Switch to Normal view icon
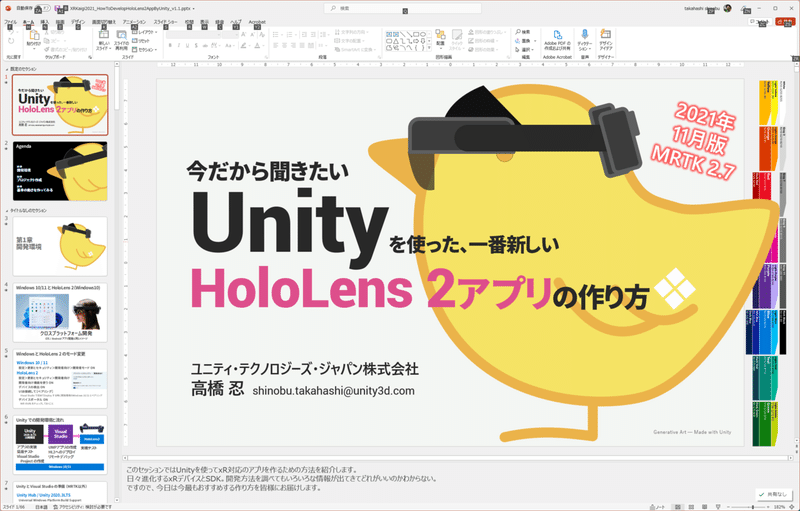Viewport: 800px width, 511px height. [678, 507]
